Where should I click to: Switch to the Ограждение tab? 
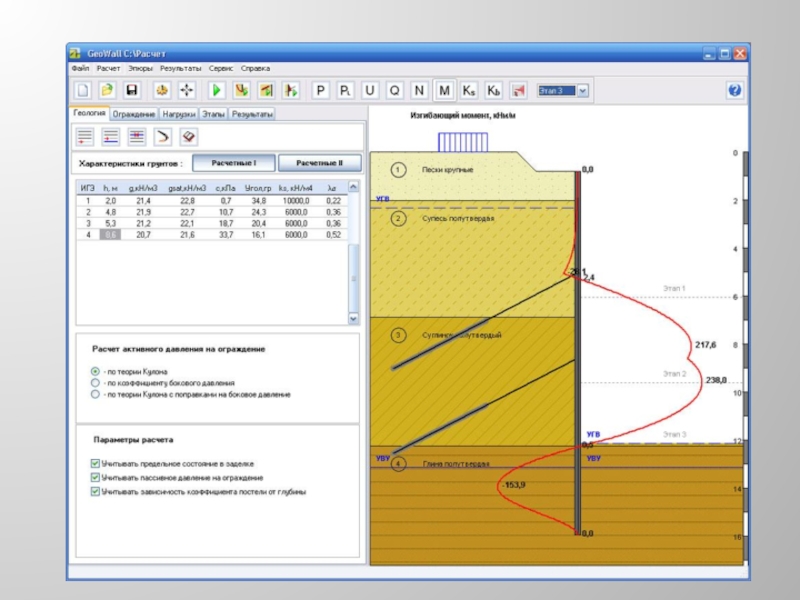click(x=134, y=115)
